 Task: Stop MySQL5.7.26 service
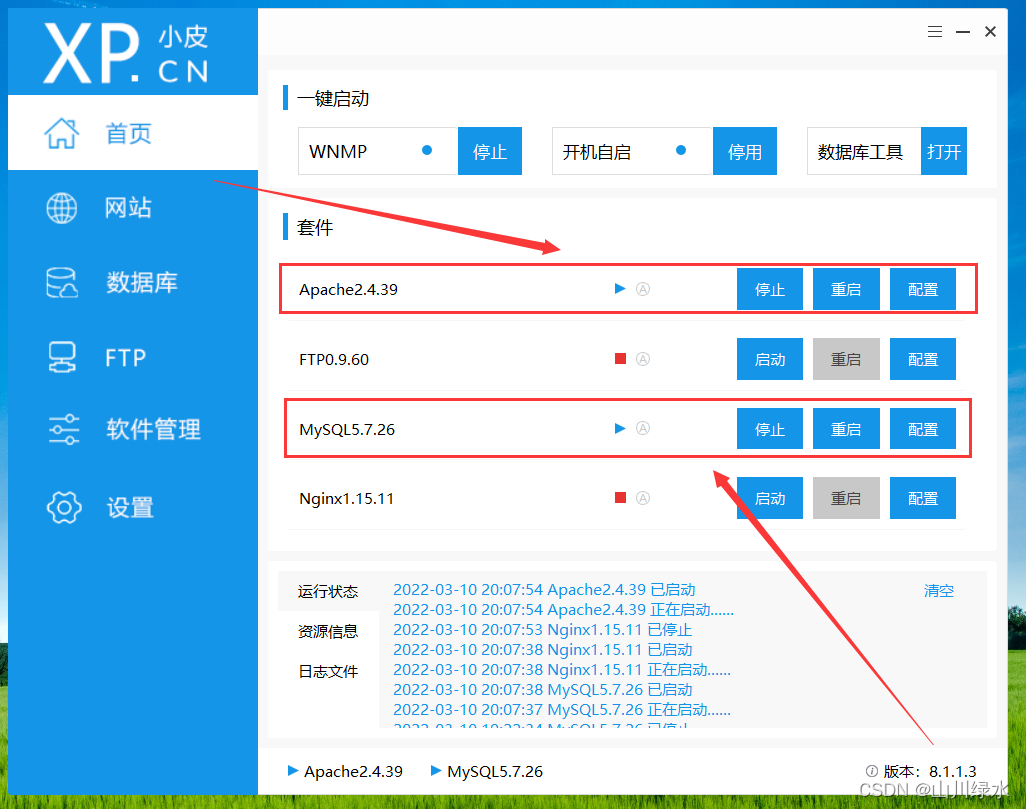point(770,429)
